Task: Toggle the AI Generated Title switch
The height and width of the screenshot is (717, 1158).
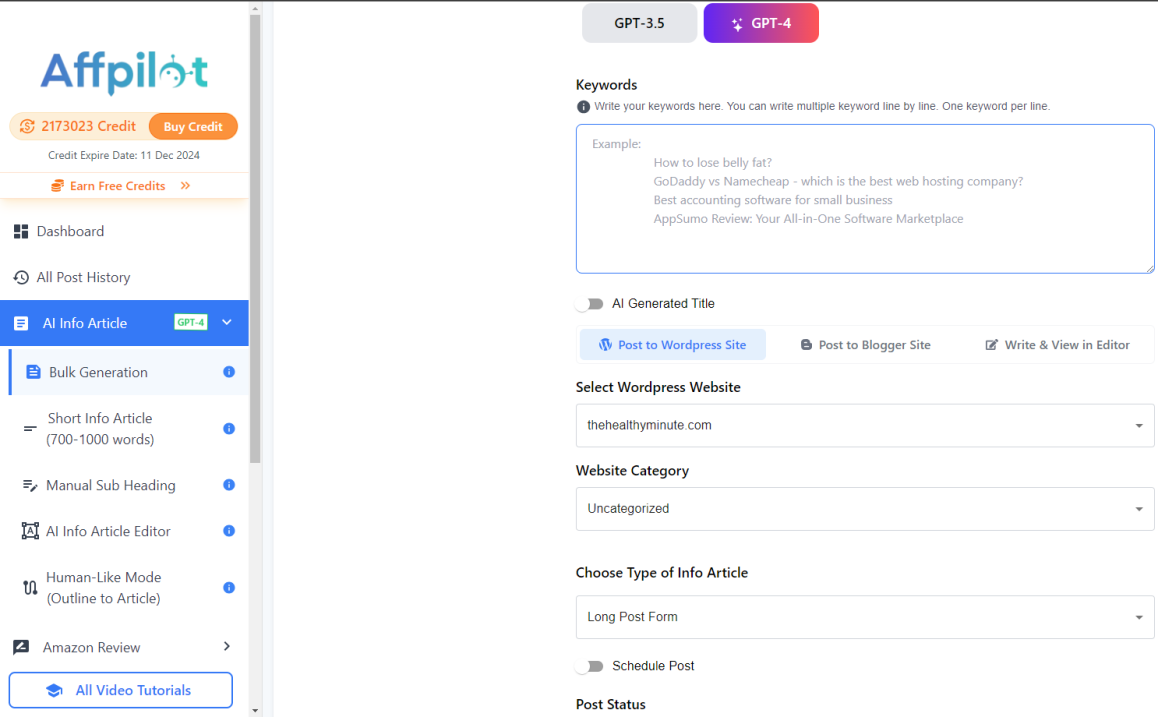Action: (591, 303)
